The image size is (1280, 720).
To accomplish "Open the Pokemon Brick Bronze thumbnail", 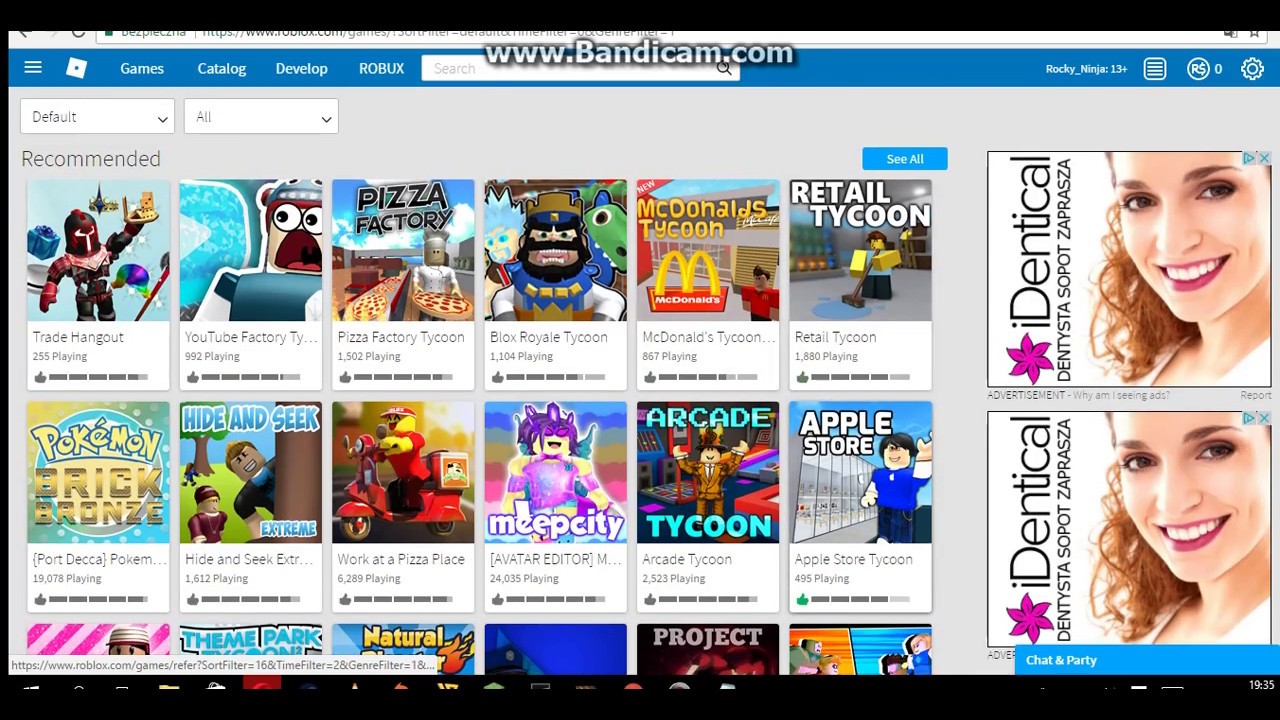I will pyautogui.click(x=98, y=472).
